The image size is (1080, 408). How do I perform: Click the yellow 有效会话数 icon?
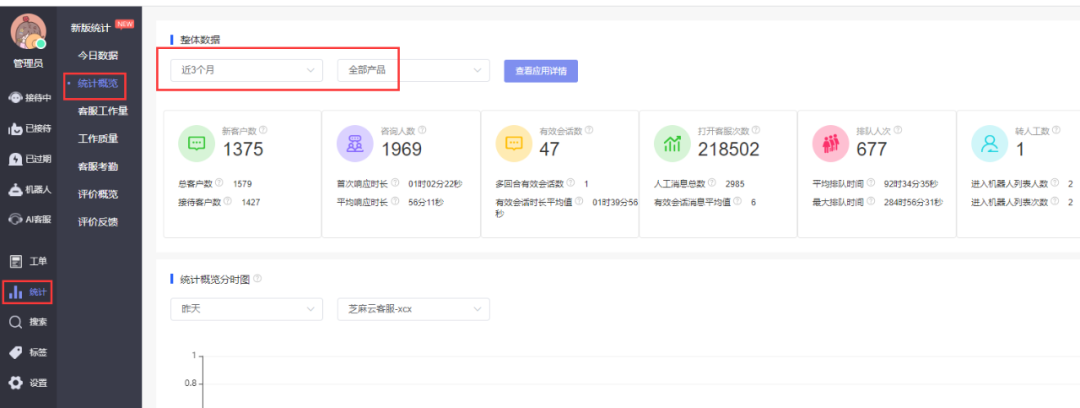[x=514, y=143]
